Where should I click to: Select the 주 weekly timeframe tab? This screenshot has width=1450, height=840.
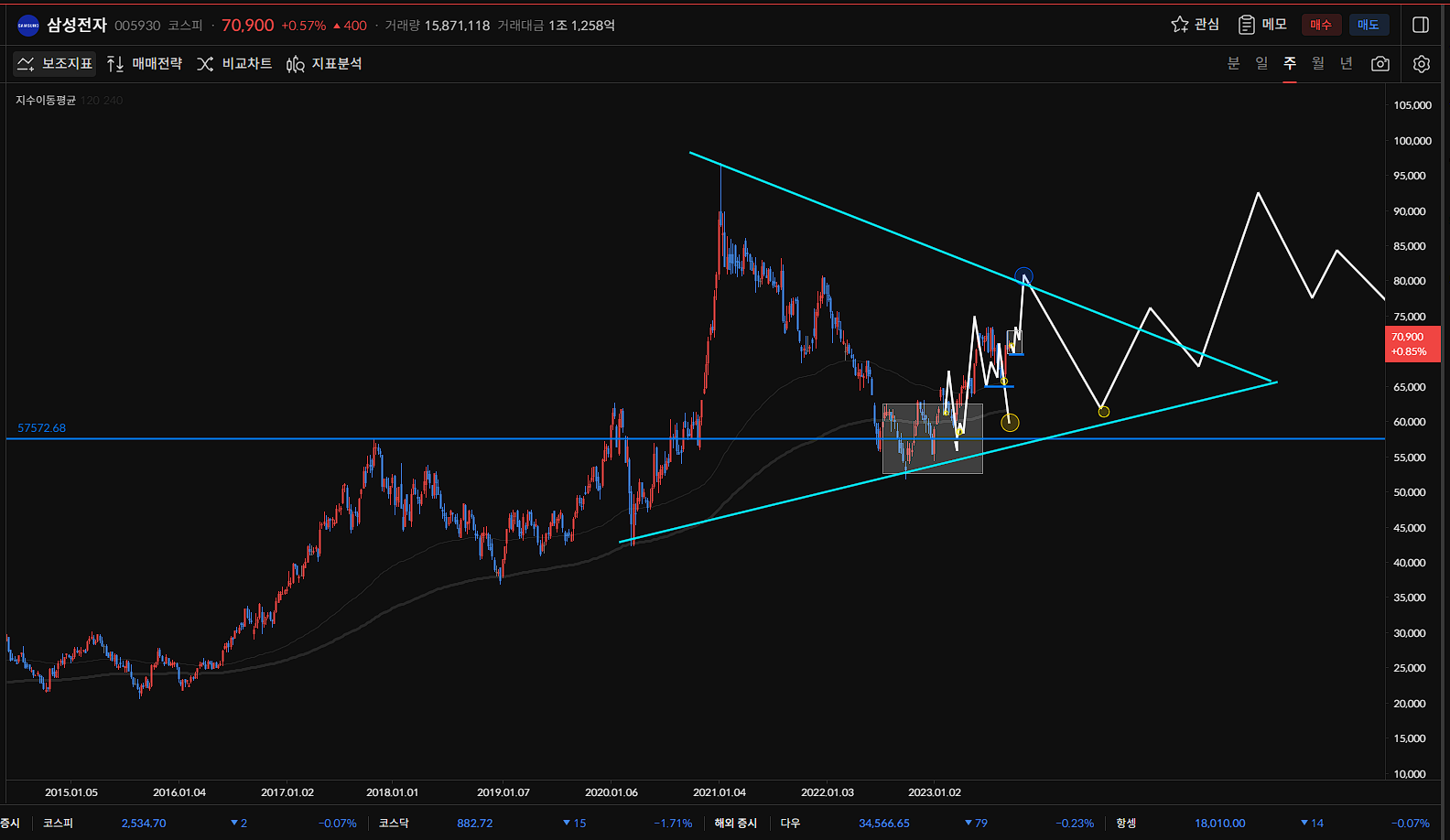click(x=1290, y=63)
